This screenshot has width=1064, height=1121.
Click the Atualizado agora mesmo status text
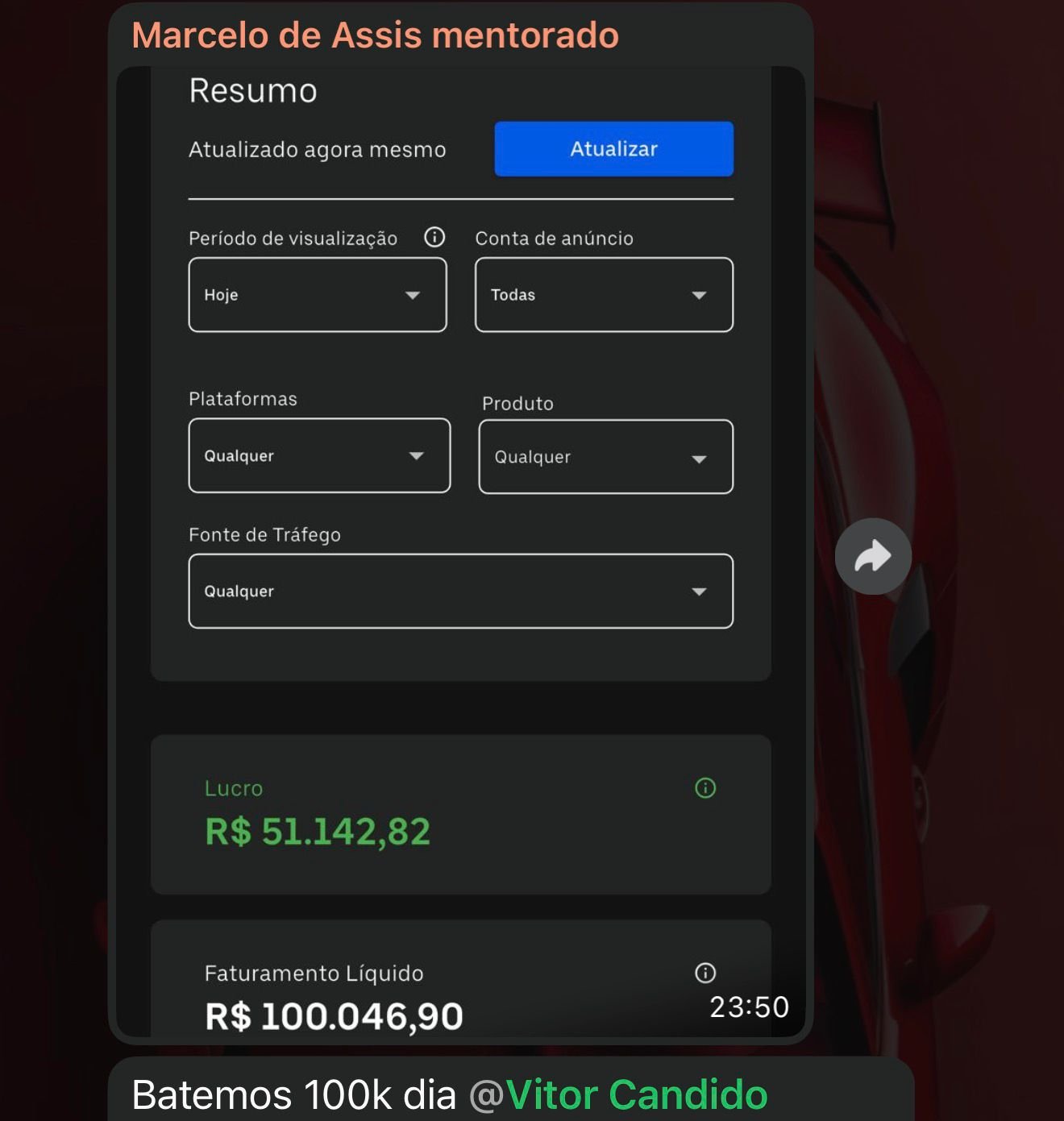click(x=318, y=150)
